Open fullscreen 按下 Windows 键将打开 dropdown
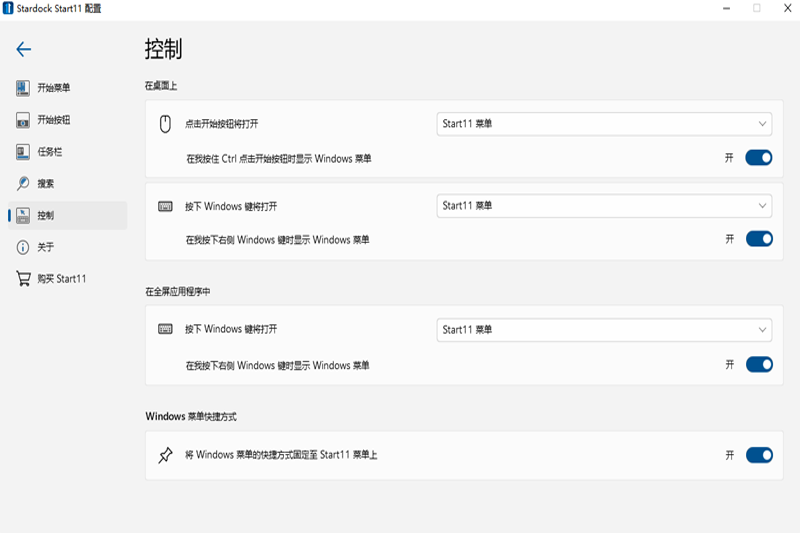The image size is (800, 533). click(x=604, y=330)
